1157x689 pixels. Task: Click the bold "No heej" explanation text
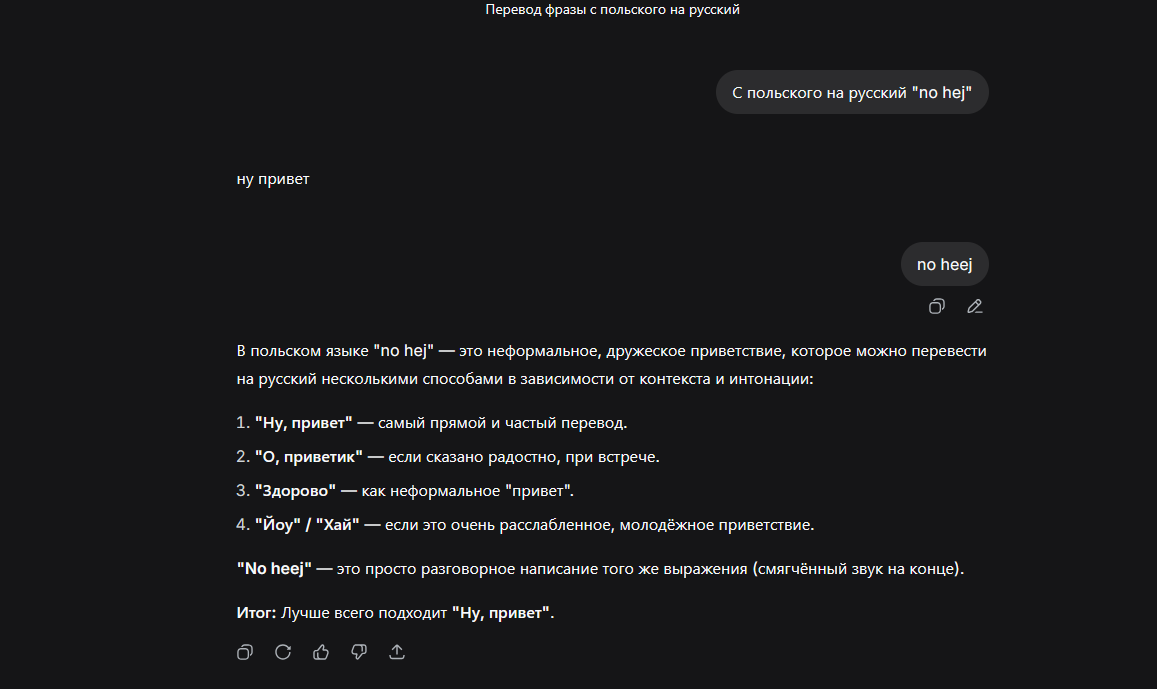274,569
